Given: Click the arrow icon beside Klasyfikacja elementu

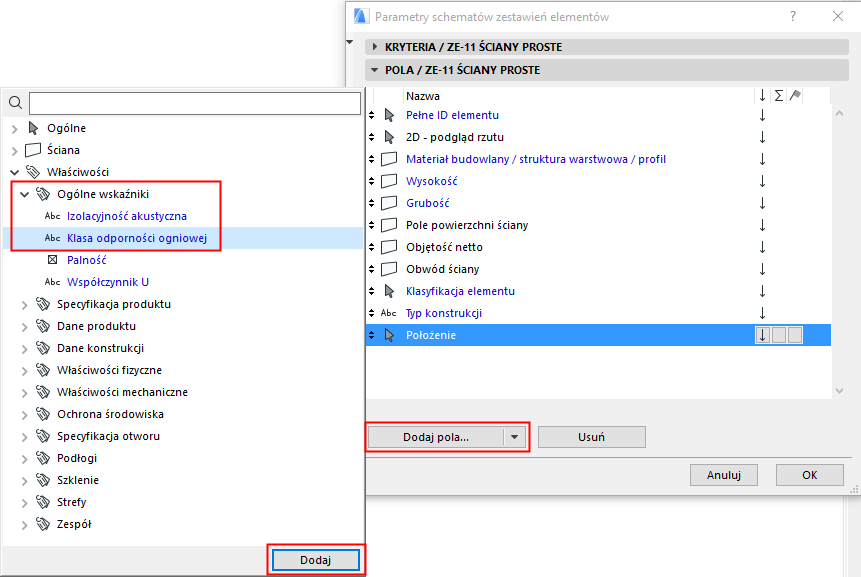Looking at the screenshot, I should [389, 291].
